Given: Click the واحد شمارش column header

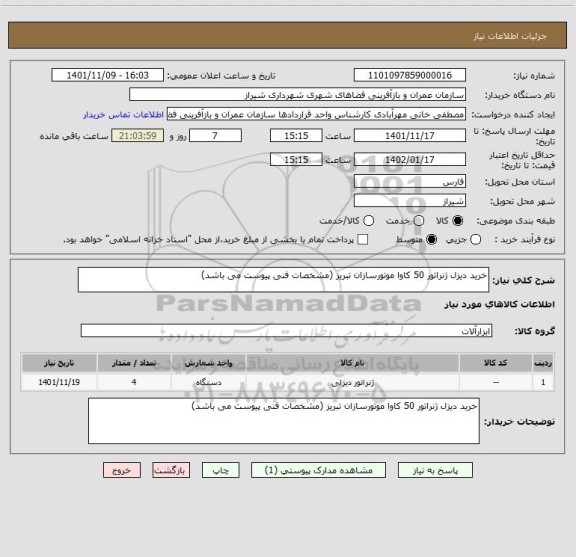Looking at the screenshot, I should (x=208, y=363).
